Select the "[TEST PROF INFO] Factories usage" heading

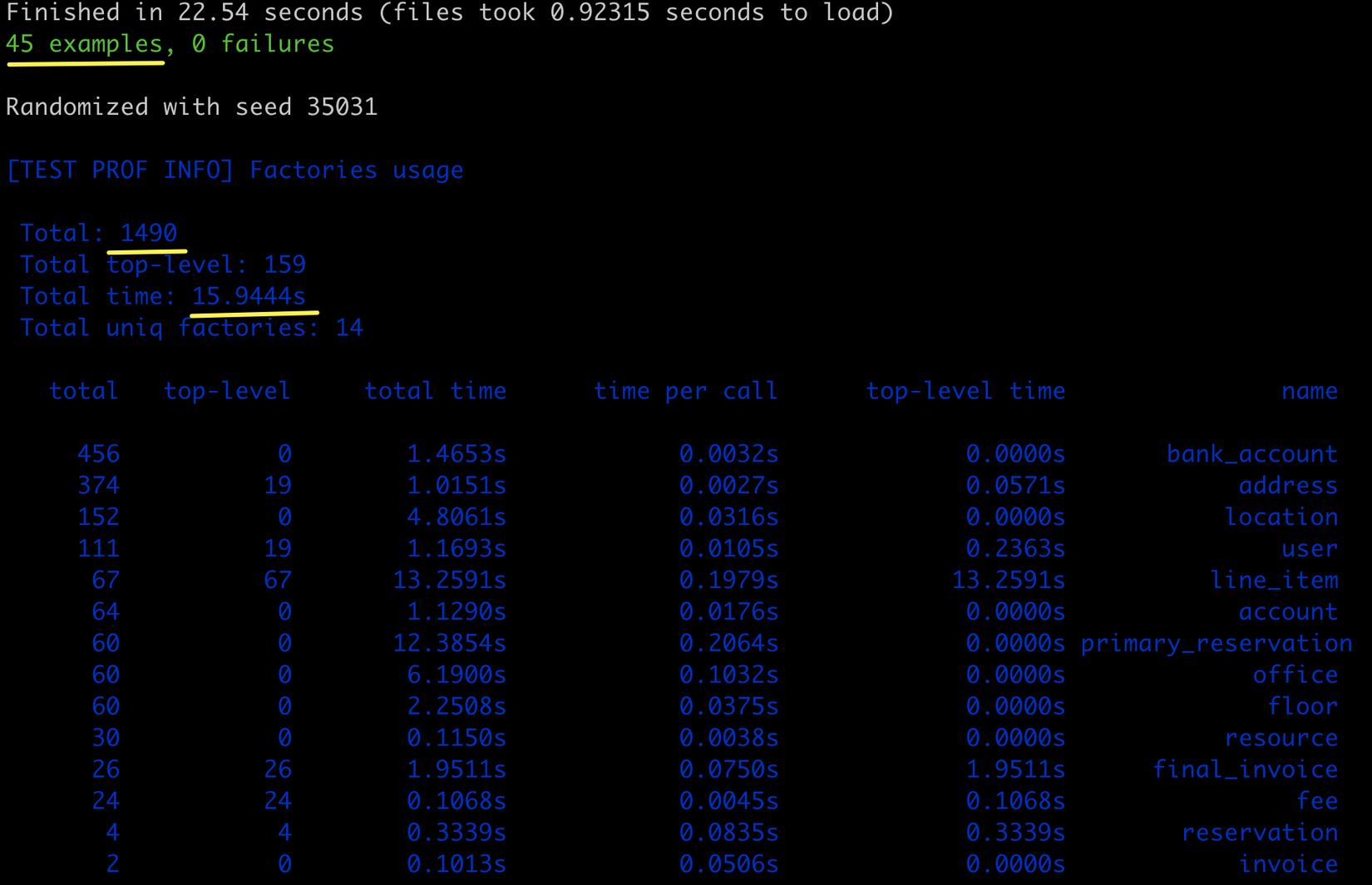pyautogui.click(x=234, y=171)
